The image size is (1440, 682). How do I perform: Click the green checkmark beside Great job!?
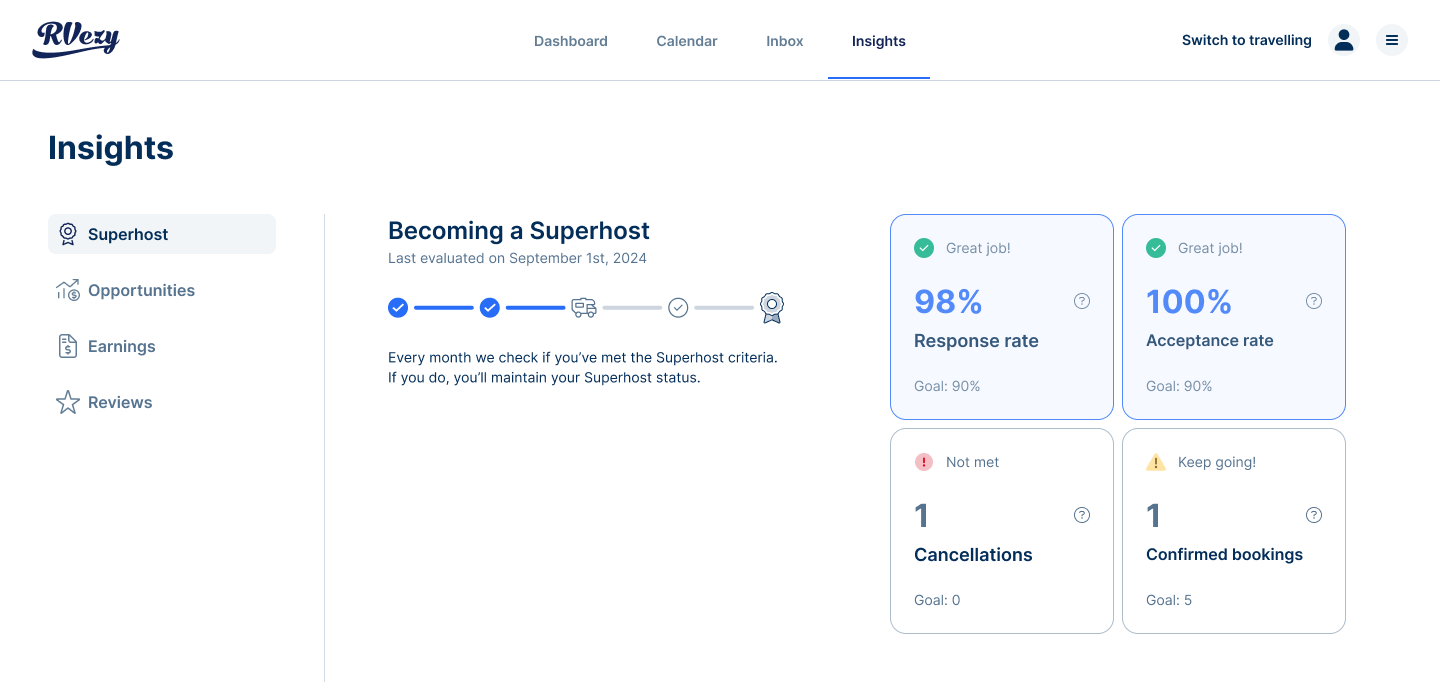924,248
